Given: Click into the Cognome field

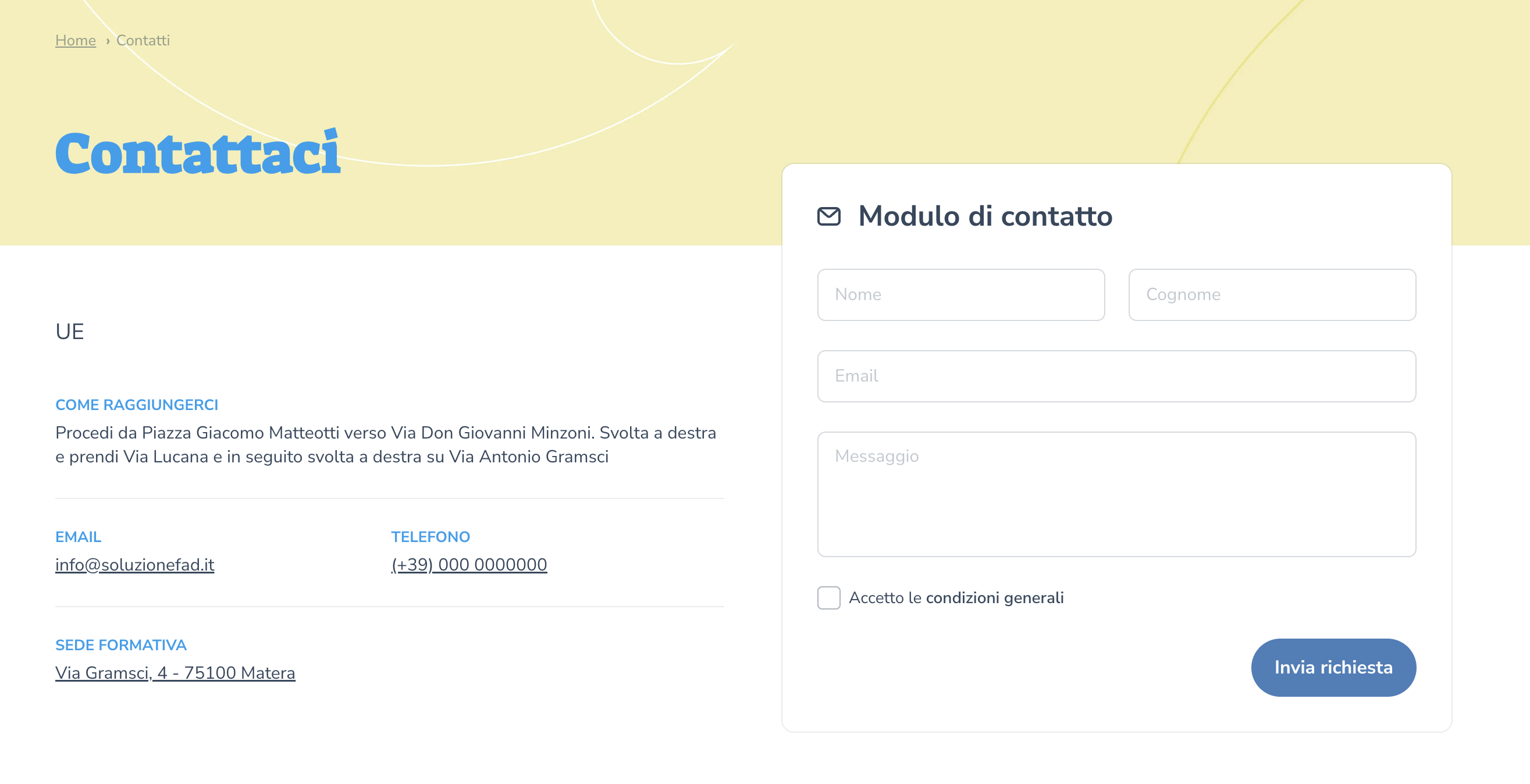Looking at the screenshot, I should tap(1272, 295).
